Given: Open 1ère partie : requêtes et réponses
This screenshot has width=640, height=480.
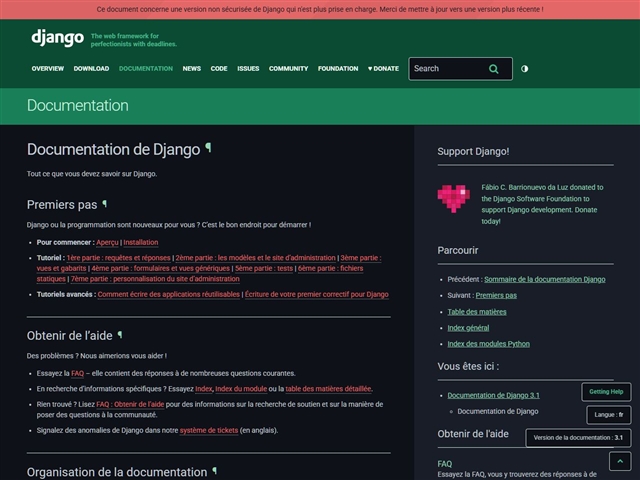Looking at the screenshot, I should (x=119, y=258).
